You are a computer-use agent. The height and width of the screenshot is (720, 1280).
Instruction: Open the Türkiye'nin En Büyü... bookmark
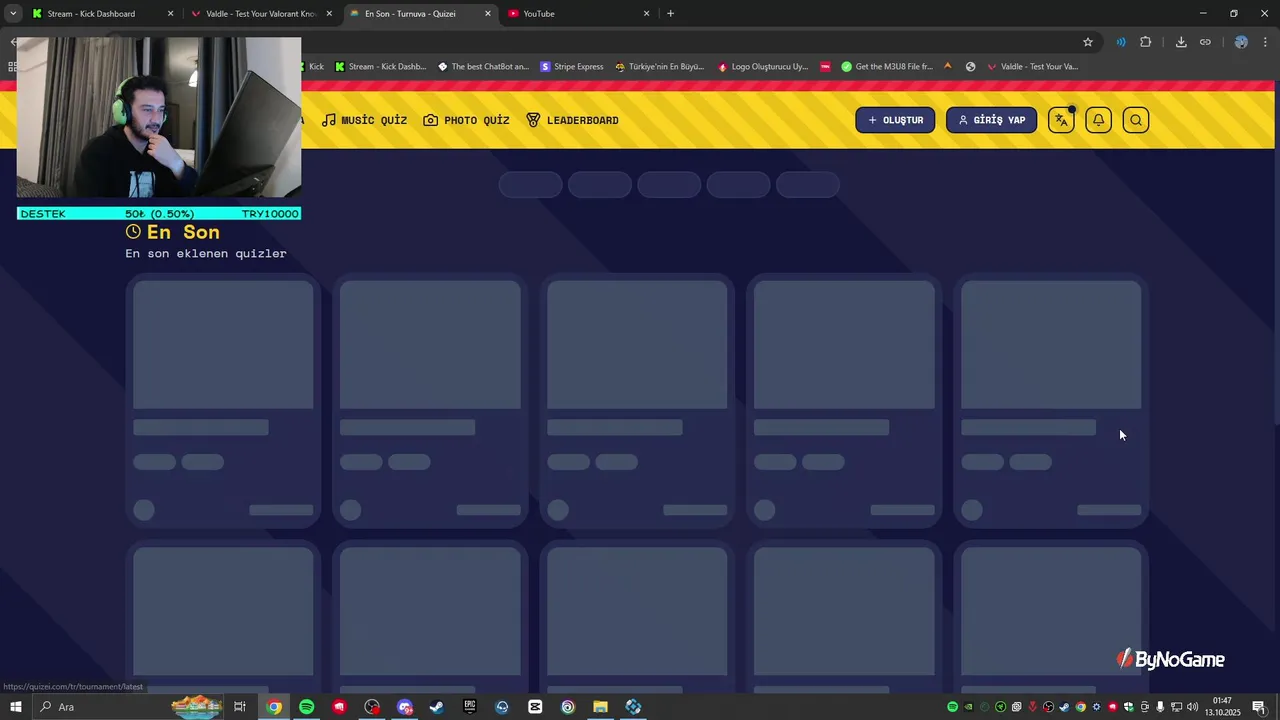point(660,67)
